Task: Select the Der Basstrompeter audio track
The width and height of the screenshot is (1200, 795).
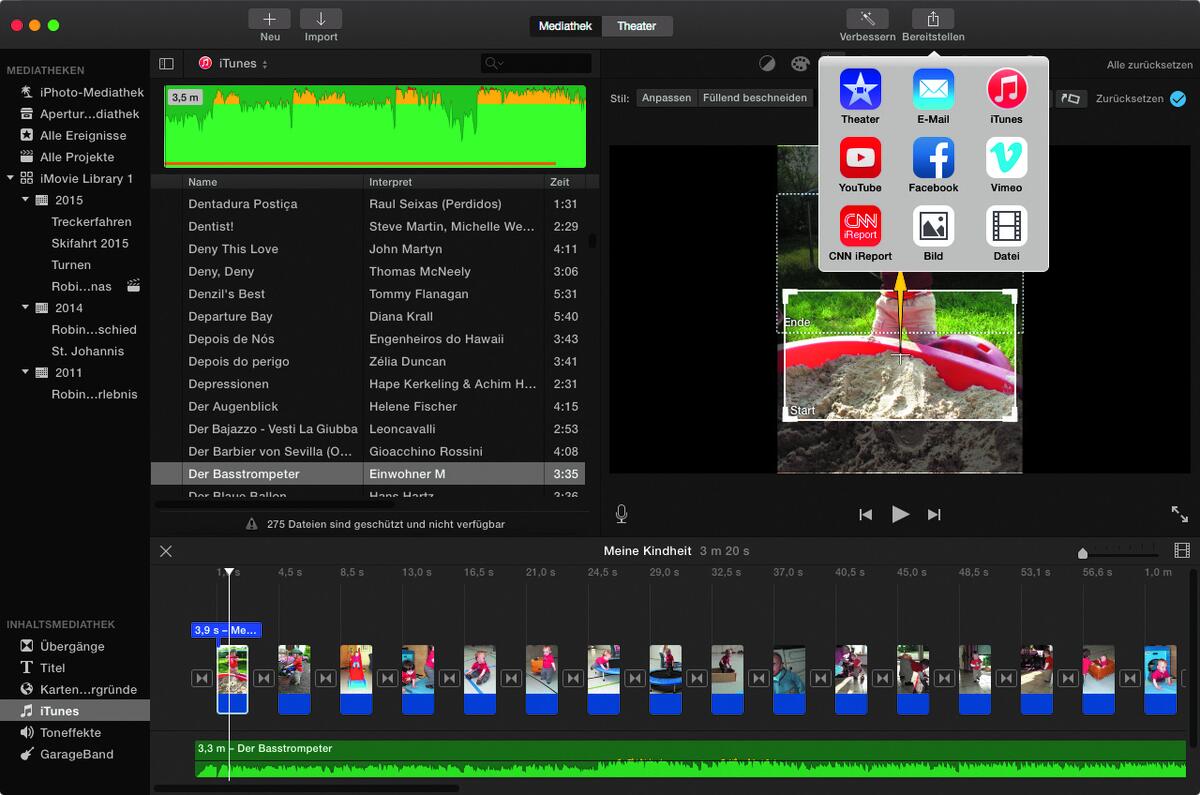Action: 690,759
